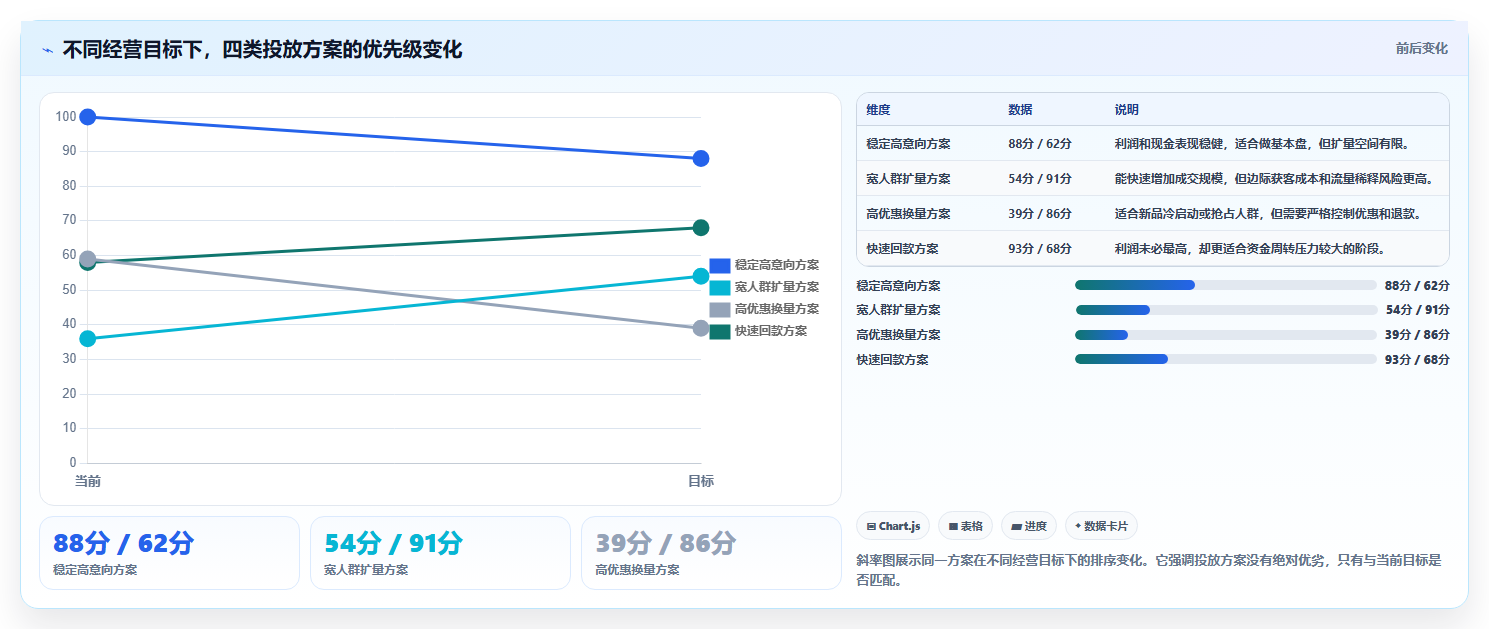Toggle the 宽人群扩量方案 cyan legend swatch
Viewport: 1489px width, 629px height.
[720, 287]
